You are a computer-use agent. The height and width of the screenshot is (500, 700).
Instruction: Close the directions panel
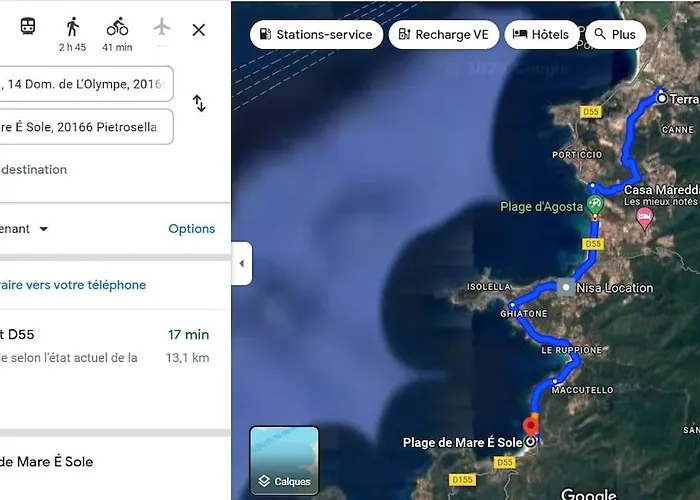point(199,30)
